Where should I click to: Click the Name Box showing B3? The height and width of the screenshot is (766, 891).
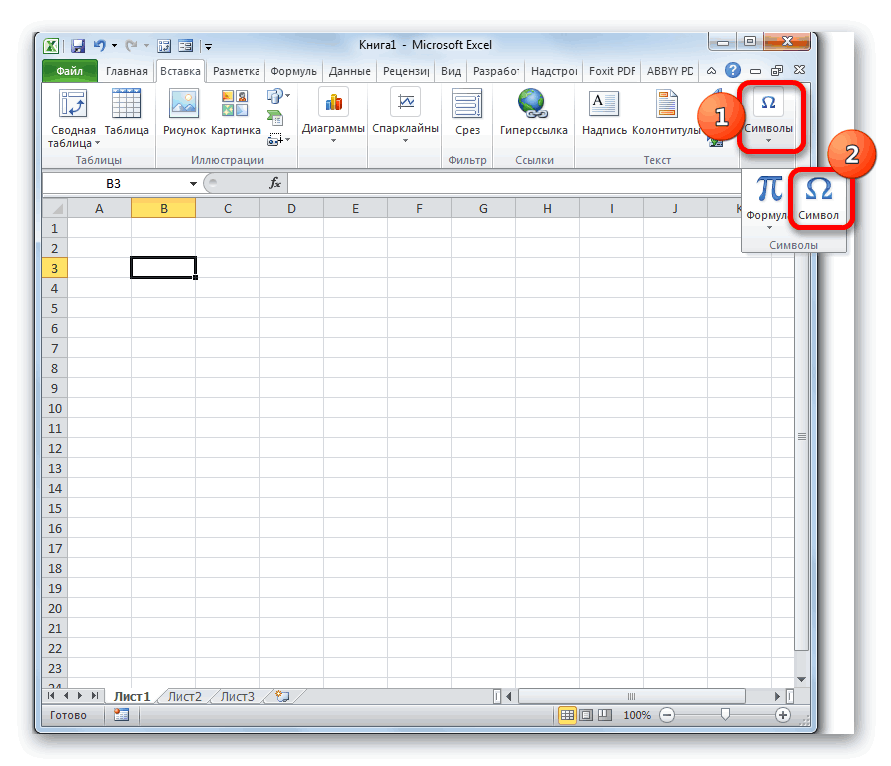(114, 184)
